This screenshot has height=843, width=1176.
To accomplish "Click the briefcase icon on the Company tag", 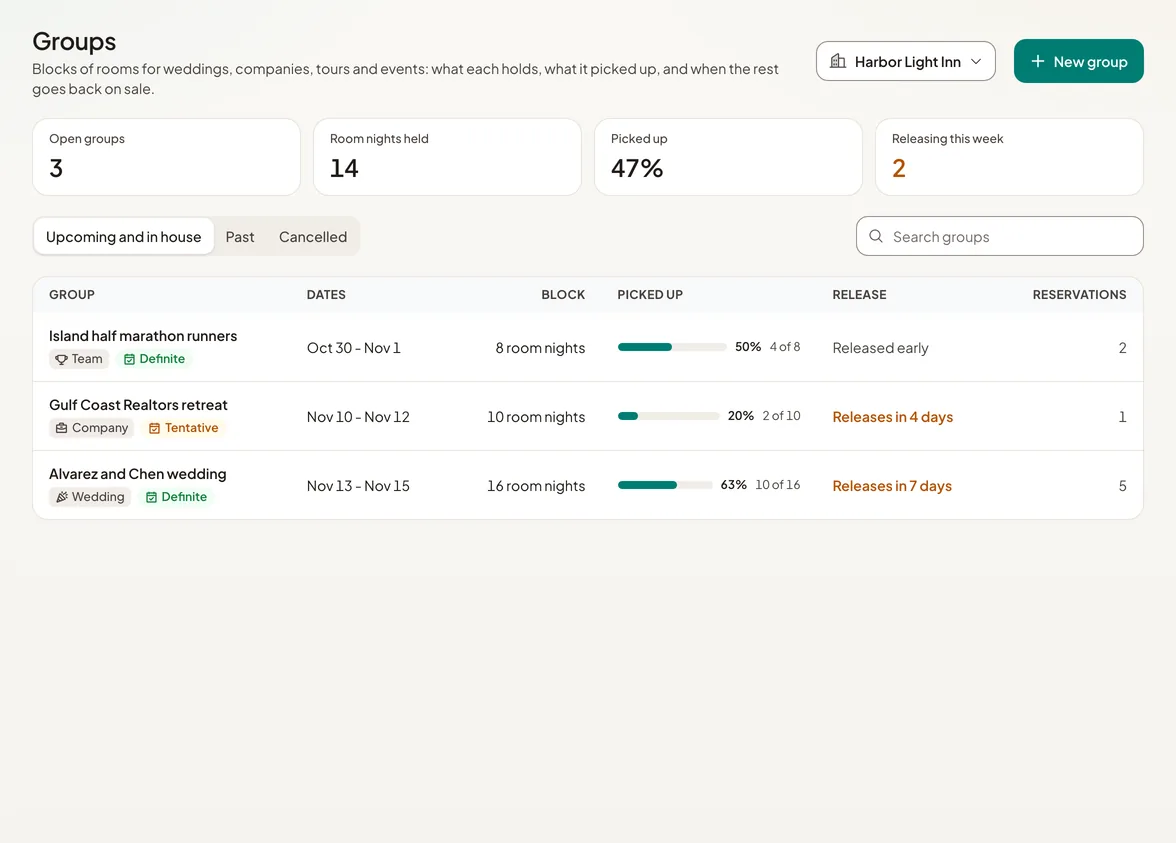I will [62, 428].
